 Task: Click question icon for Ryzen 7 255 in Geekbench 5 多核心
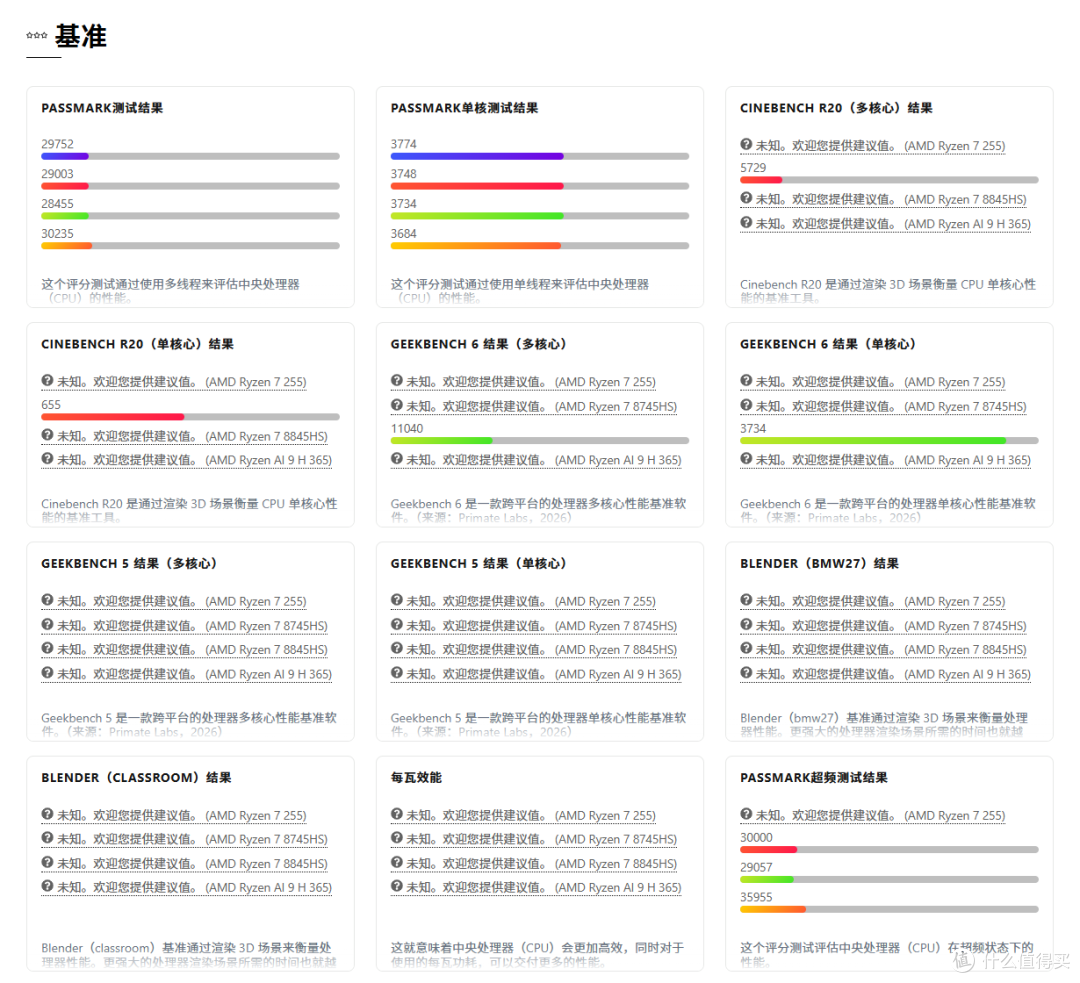(x=47, y=601)
